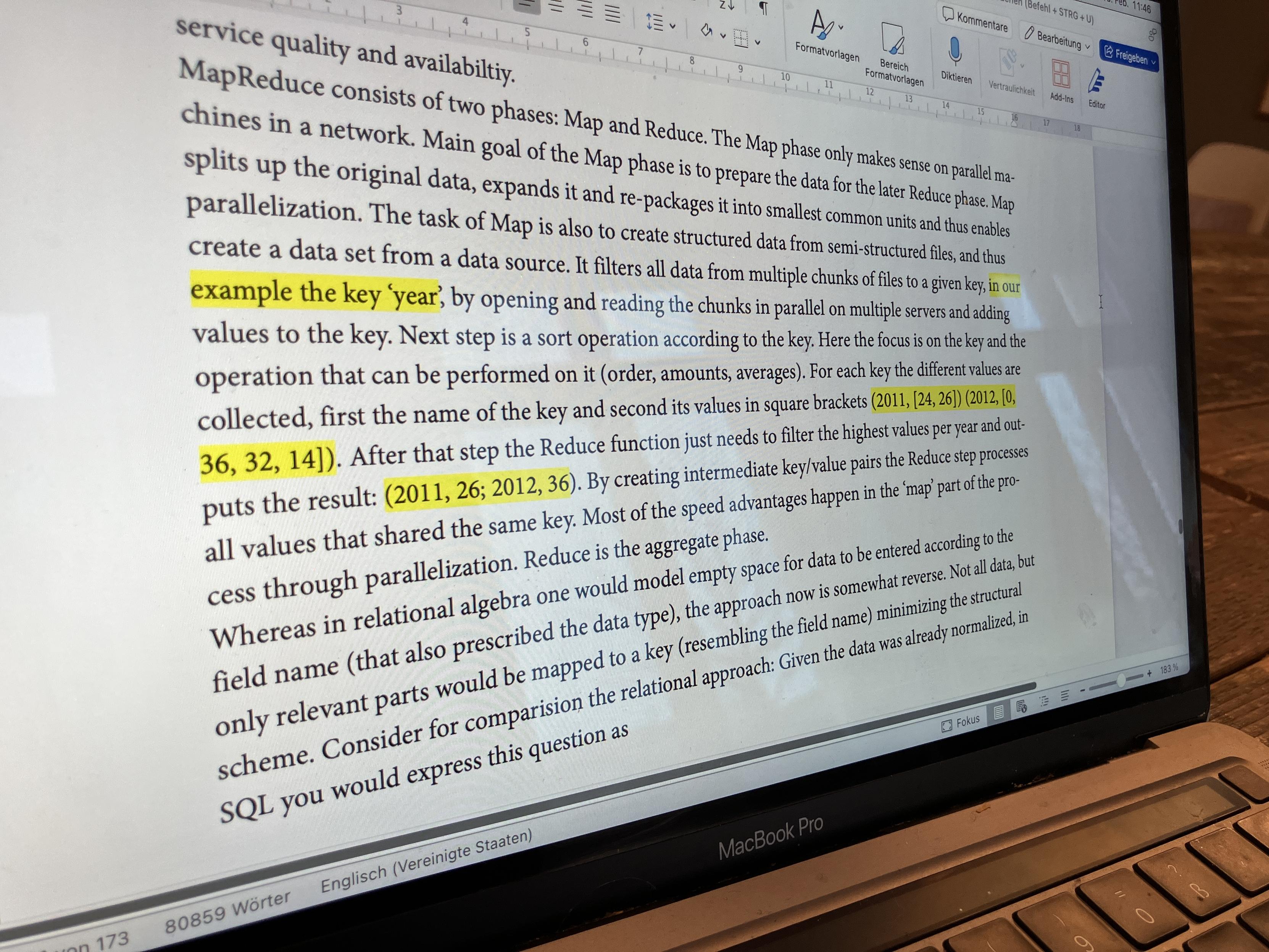Open line spacing options
The height and width of the screenshot is (952, 1269).
pos(655,23)
